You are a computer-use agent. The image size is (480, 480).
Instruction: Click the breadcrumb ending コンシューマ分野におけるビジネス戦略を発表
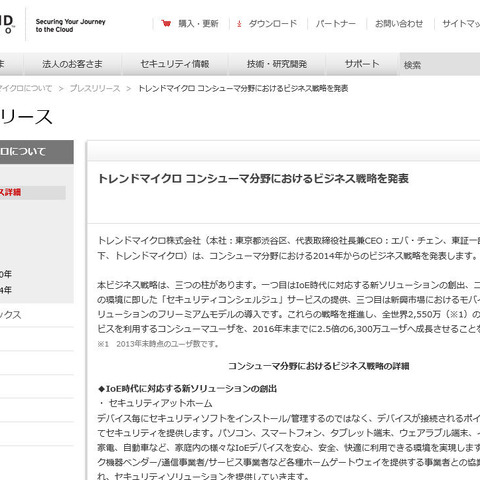click(x=243, y=88)
